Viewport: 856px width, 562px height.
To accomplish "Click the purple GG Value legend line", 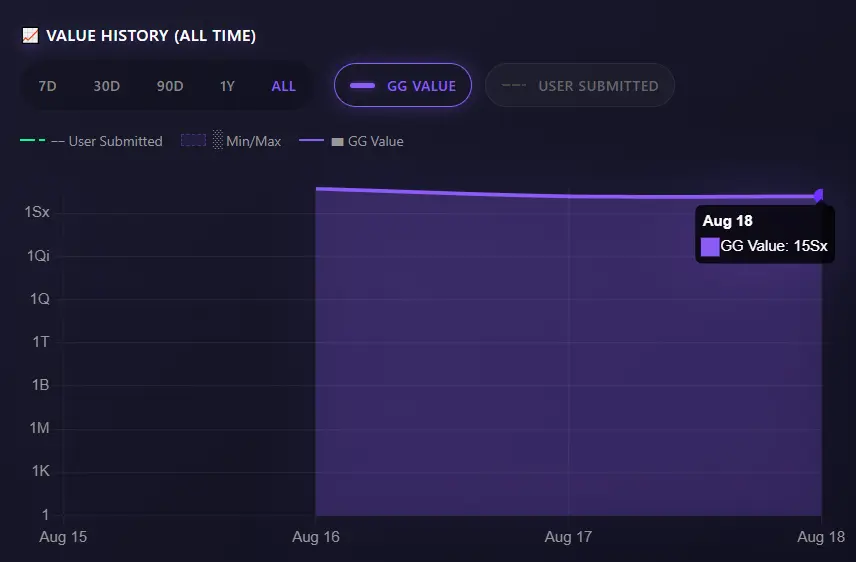I will coord(311,140).
